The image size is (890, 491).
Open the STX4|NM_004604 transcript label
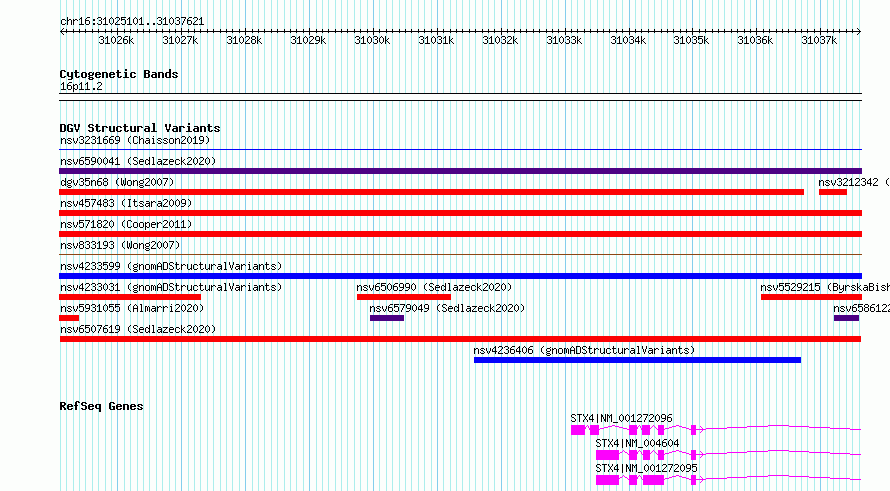(637, 443)
